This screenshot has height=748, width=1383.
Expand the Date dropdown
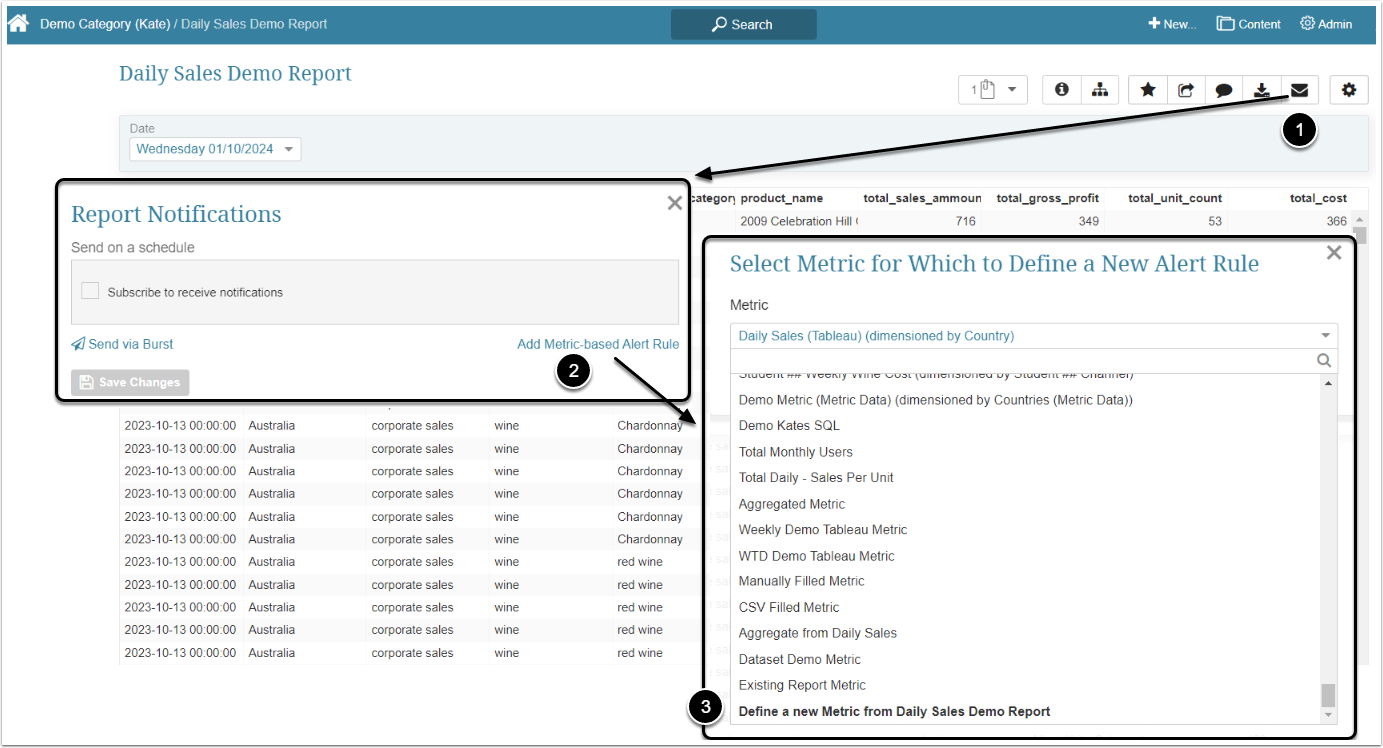[215, 149]
